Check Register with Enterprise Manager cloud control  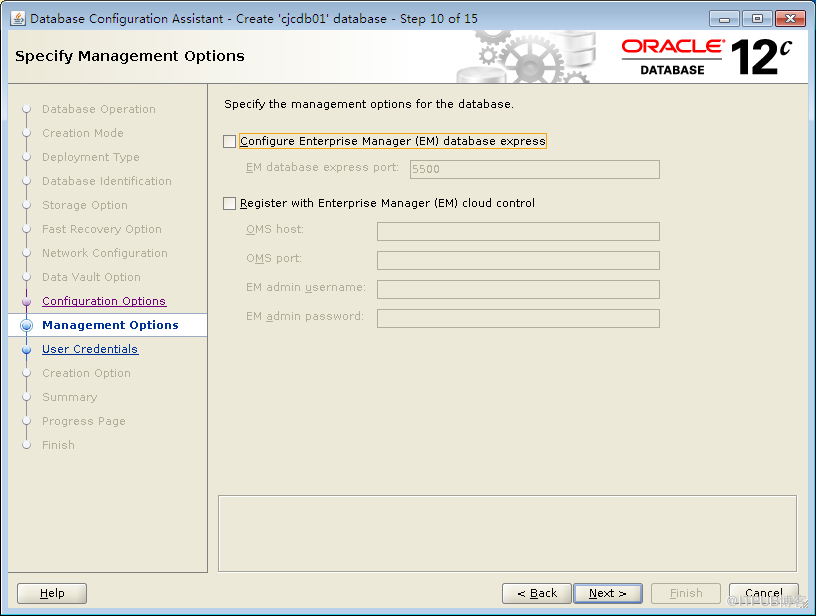pos(230,203)
